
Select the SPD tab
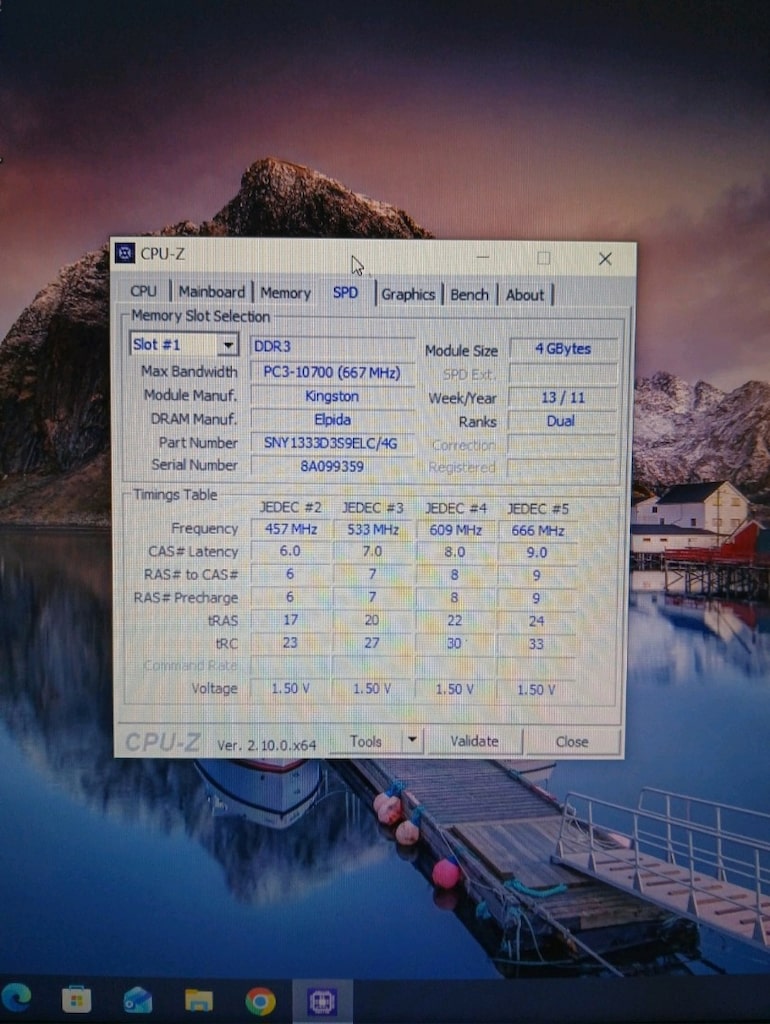tap(345, 293)
